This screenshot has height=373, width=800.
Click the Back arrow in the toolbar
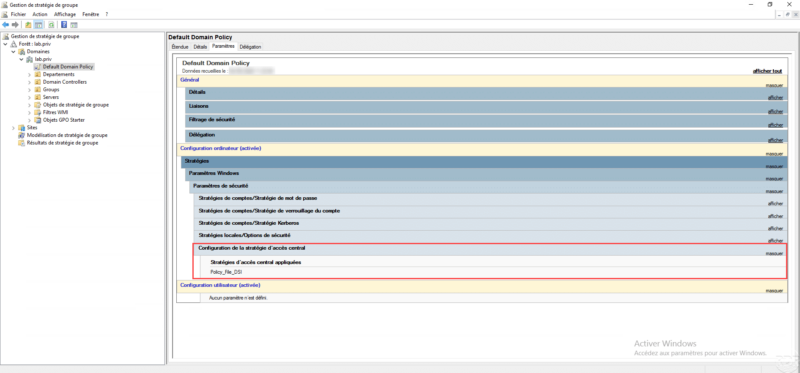point(5,24)
